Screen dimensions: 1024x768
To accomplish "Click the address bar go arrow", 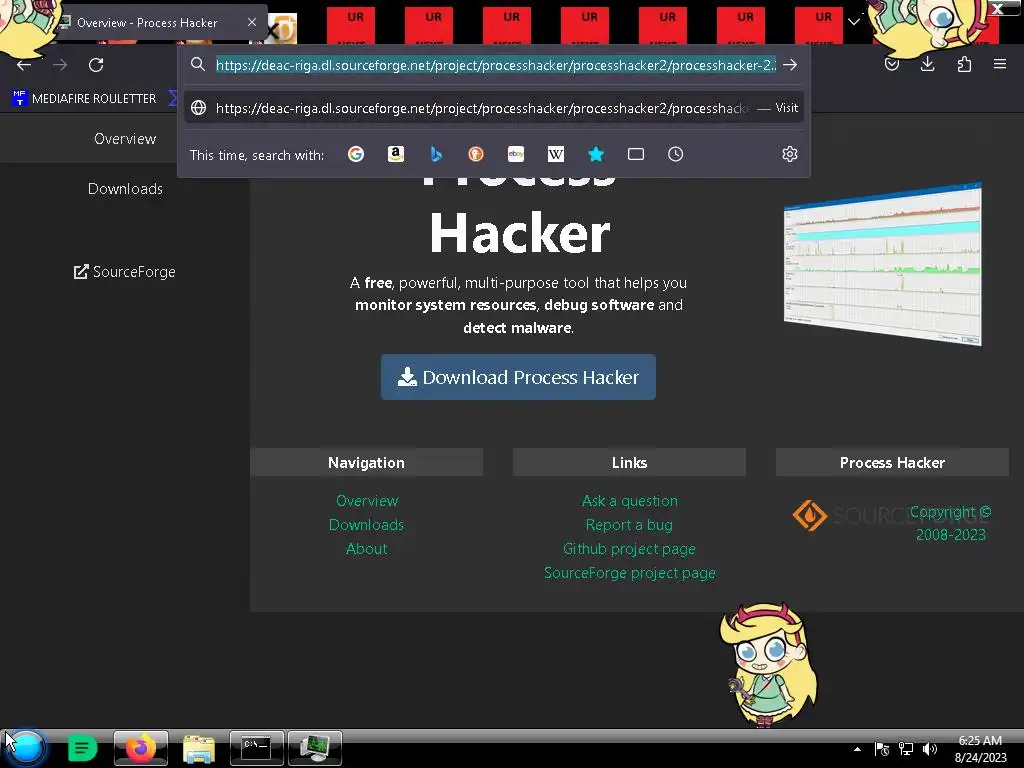I will click(790, 65).
